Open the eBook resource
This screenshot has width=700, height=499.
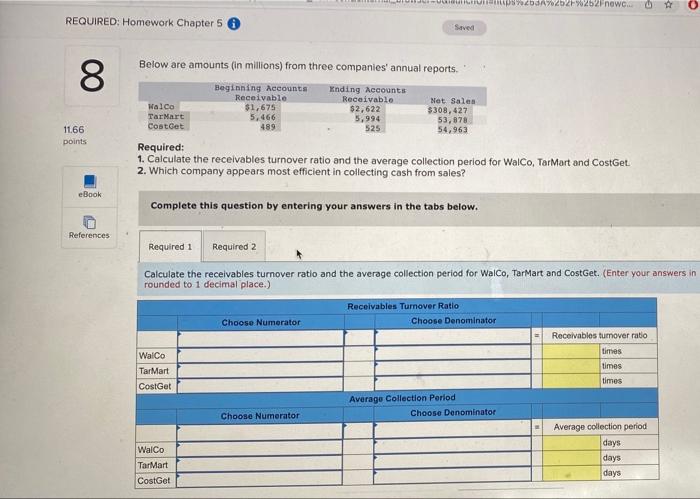coord(90,187)
